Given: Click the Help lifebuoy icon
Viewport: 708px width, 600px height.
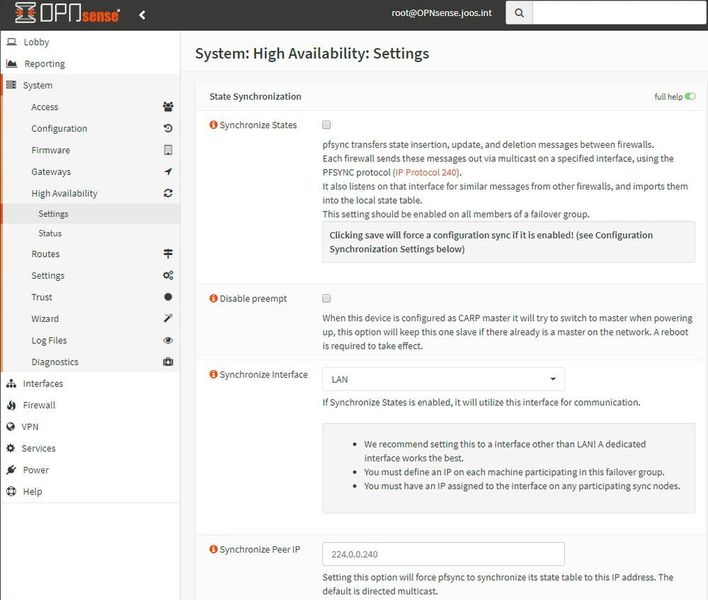Looking at the screenshot, I should [x=11, y=491].
